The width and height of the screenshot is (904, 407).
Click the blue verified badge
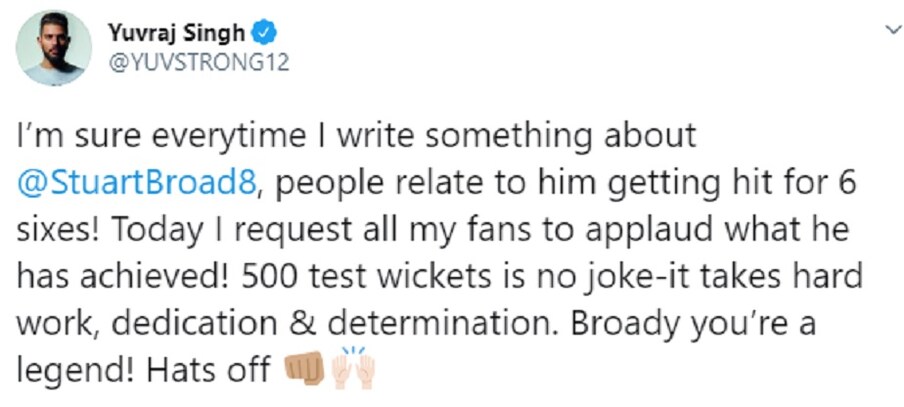(266, 35)
